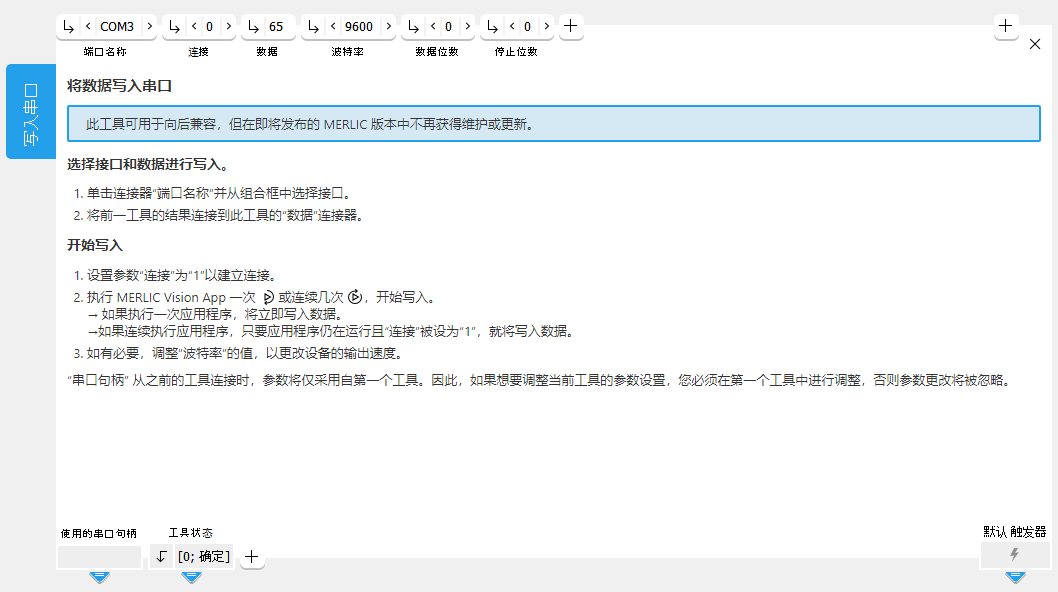Close the help panel with X
This screenshot has width=1058, height=592.
click(1035, 44)
